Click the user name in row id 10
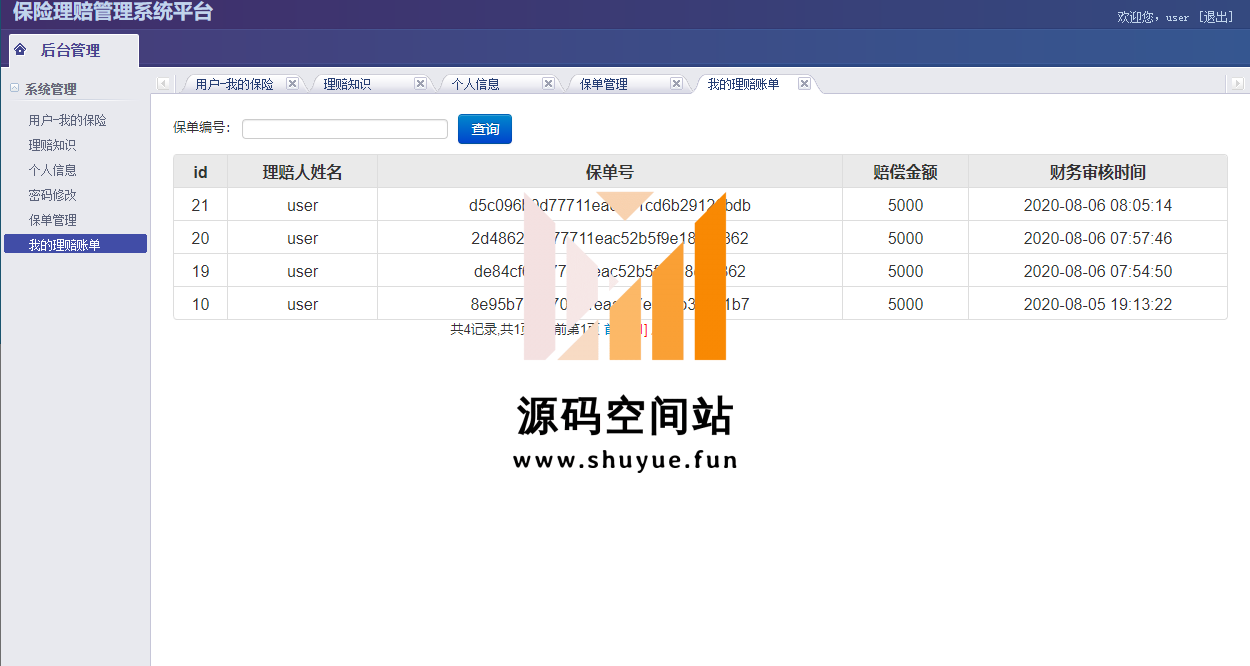The height and width of the screenshot is (666, 1250). (303, 304)
